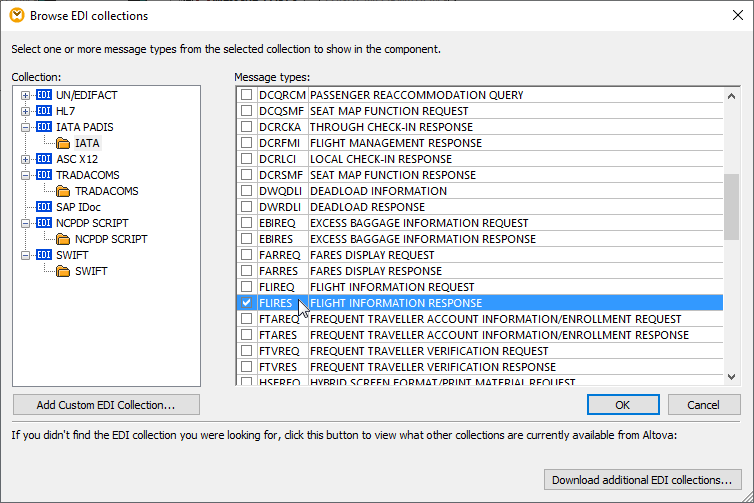
Task: Collapse the IATA PADIS tree node
Action: pos(26,127)
